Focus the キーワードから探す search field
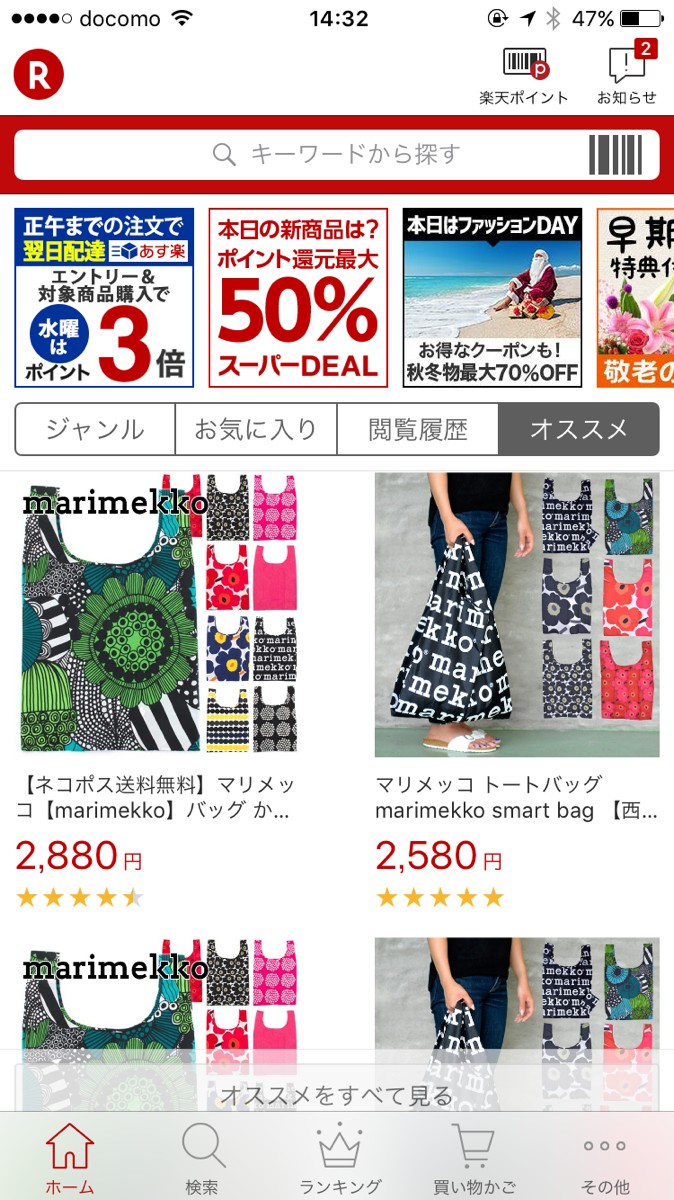Screen dimensions: 674x1200 [337, 155]
